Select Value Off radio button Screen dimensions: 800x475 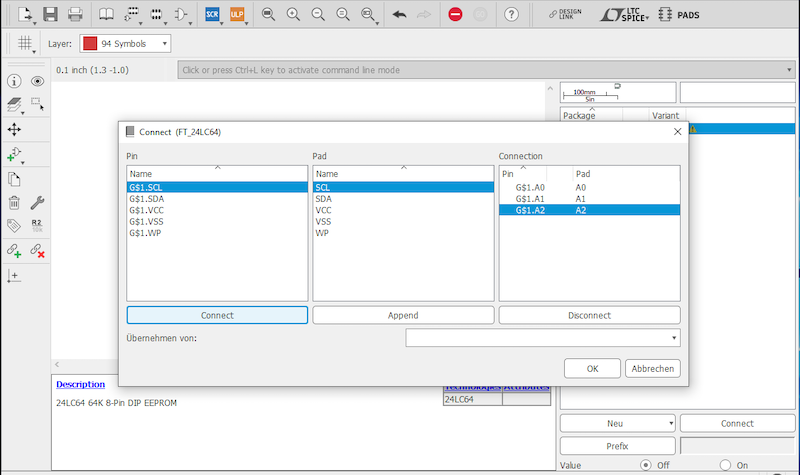[x=646, y=465]
